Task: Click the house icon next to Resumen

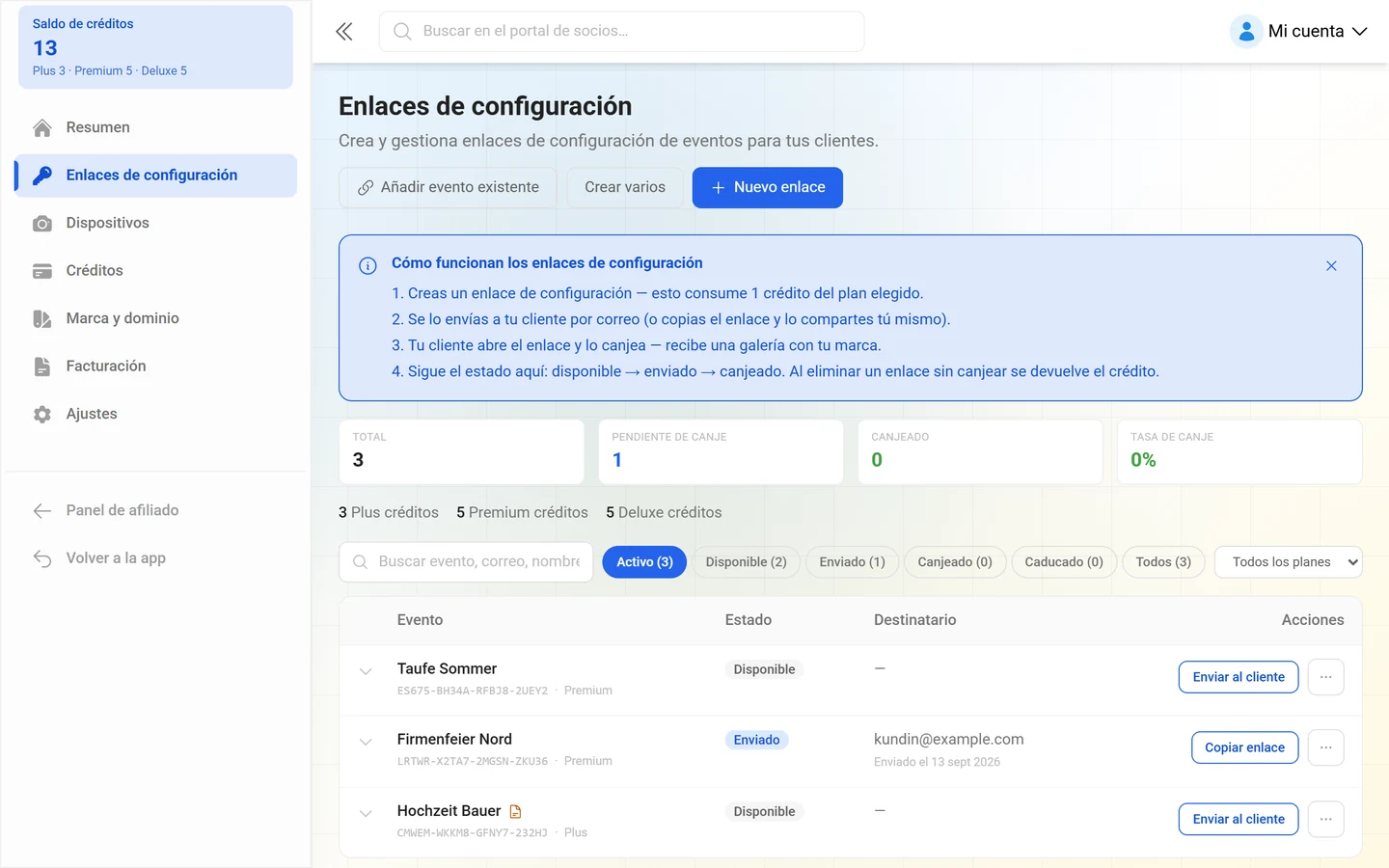Action: 42,128
